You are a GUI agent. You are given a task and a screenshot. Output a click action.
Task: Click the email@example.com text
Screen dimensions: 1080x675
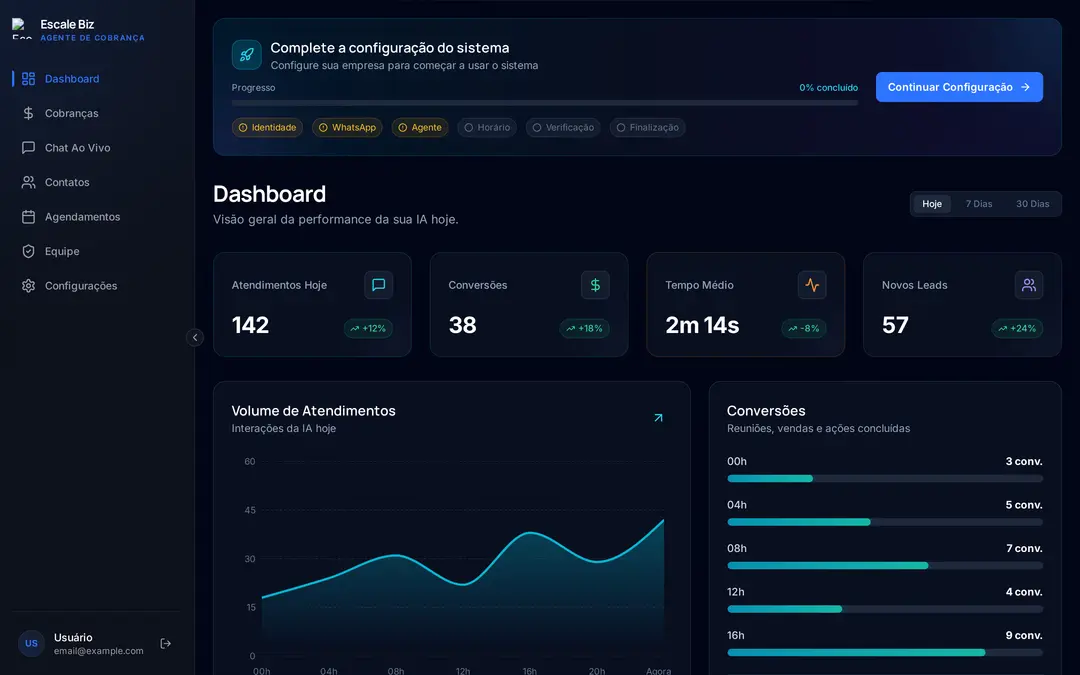(98, 651)
